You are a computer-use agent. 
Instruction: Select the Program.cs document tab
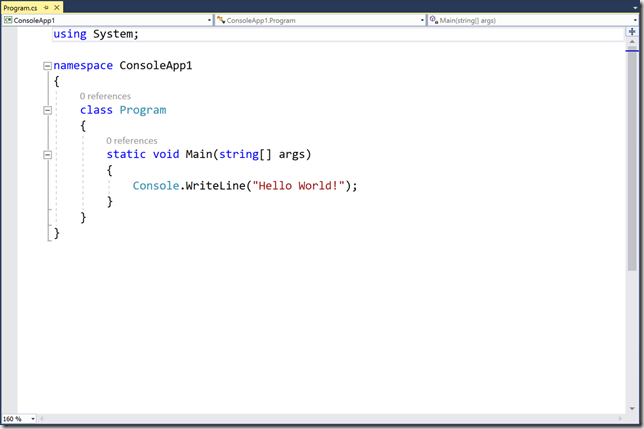pyautogui.click(x=20, y=7)
